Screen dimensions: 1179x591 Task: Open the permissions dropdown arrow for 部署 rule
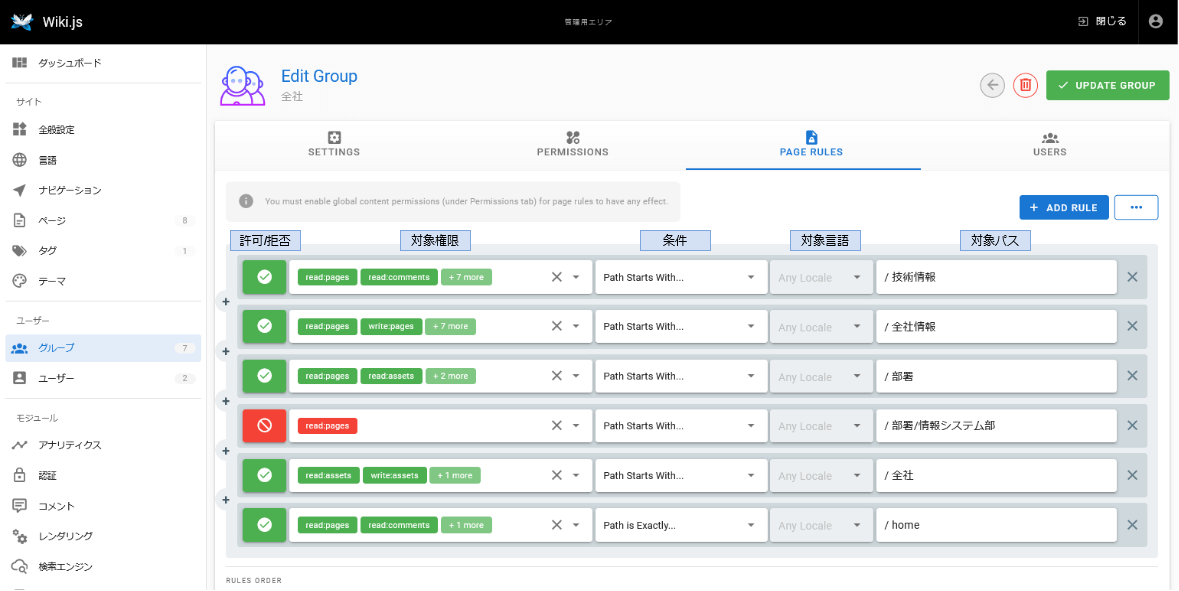(576, 376)
